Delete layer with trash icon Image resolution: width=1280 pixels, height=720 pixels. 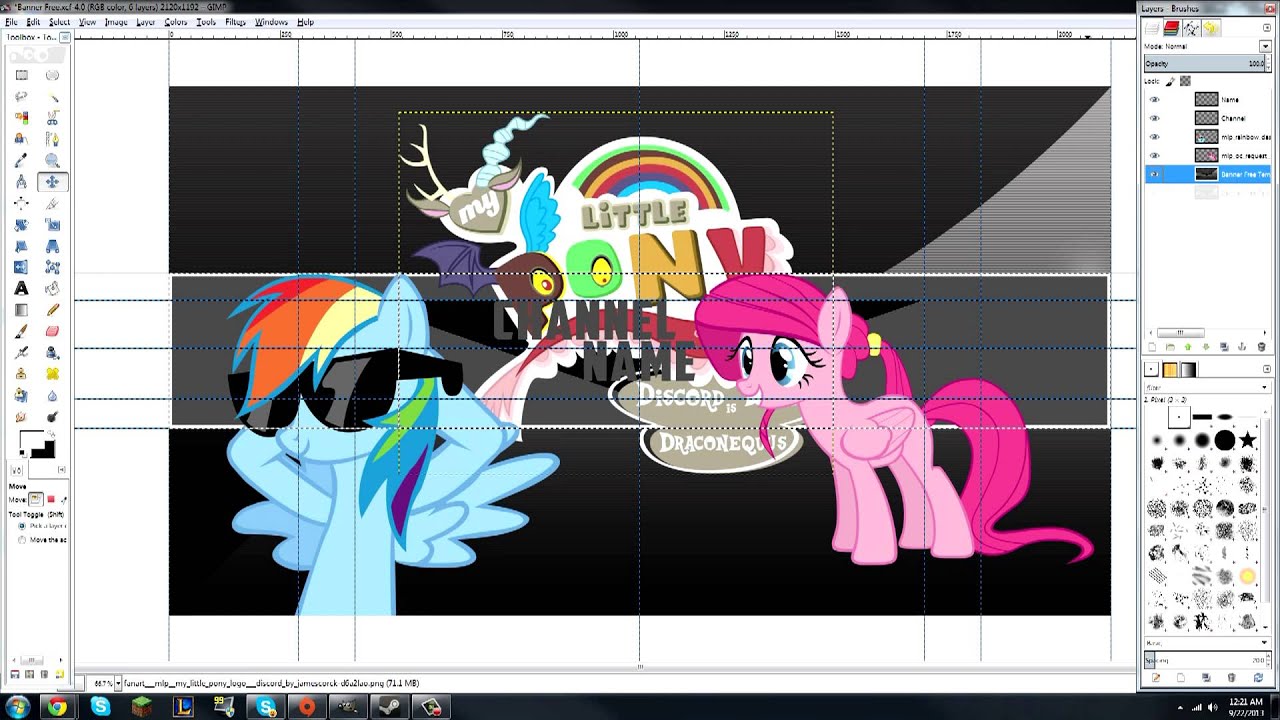click(x=1261, y=347)
